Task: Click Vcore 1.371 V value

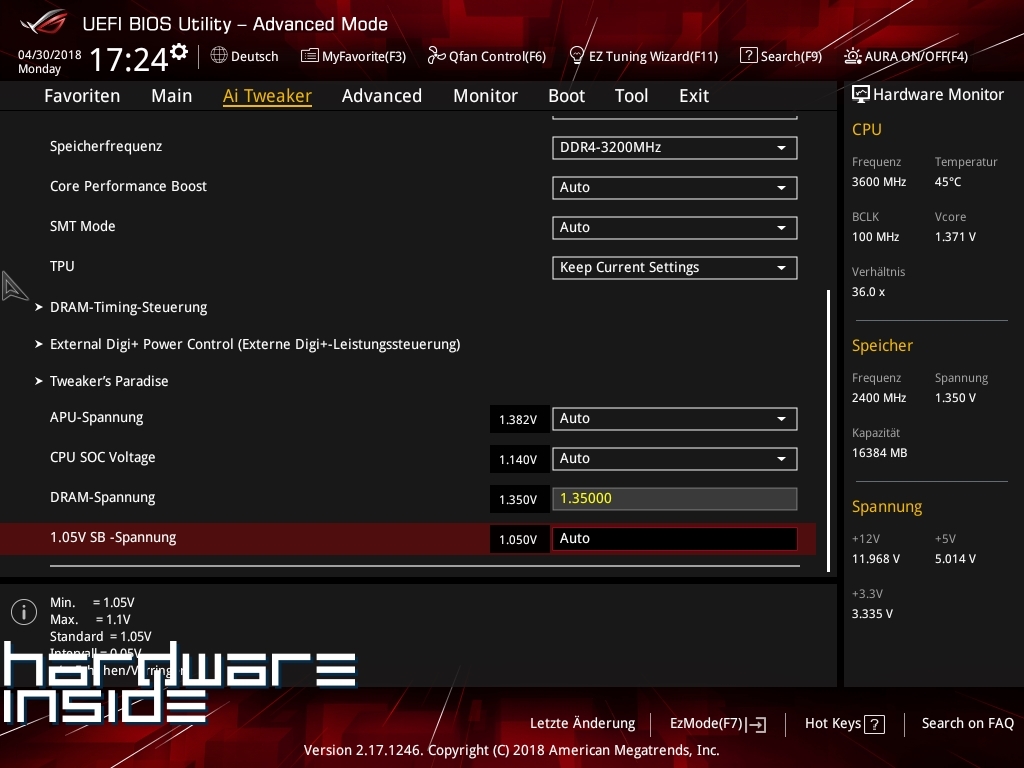Action: click(x=955, y=237)
